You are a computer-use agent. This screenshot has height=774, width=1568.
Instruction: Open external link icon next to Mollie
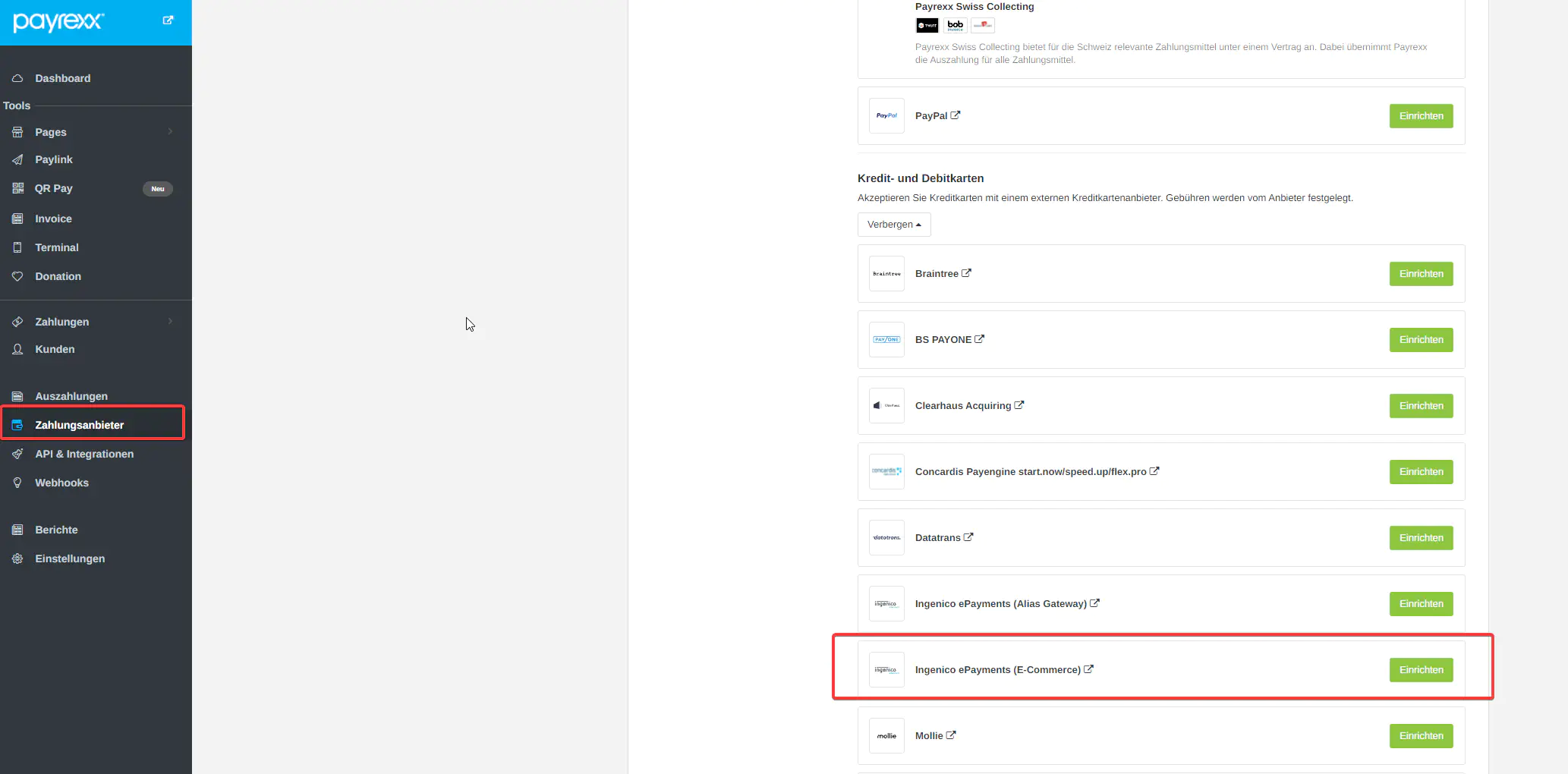951,735
